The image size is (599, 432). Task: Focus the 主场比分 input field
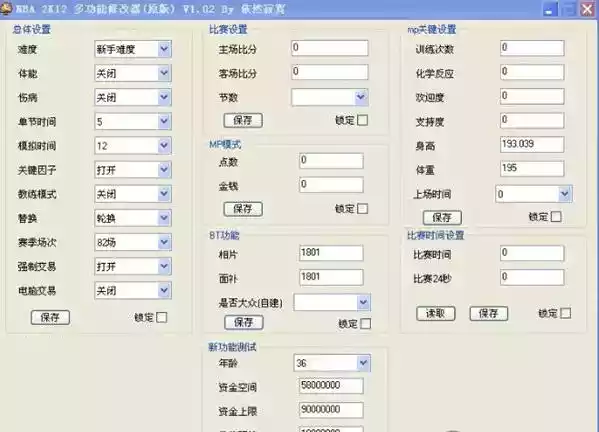(x=330, y=48)
